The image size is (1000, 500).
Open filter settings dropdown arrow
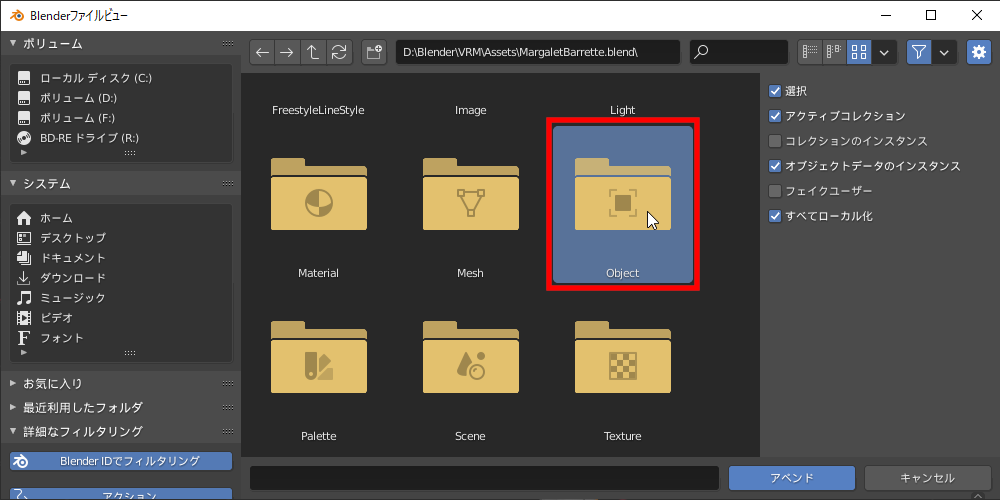coord(945,52)
